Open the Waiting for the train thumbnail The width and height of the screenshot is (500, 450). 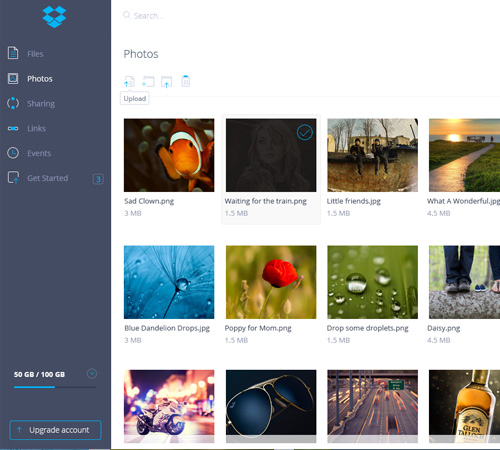(x=271, y=155)
